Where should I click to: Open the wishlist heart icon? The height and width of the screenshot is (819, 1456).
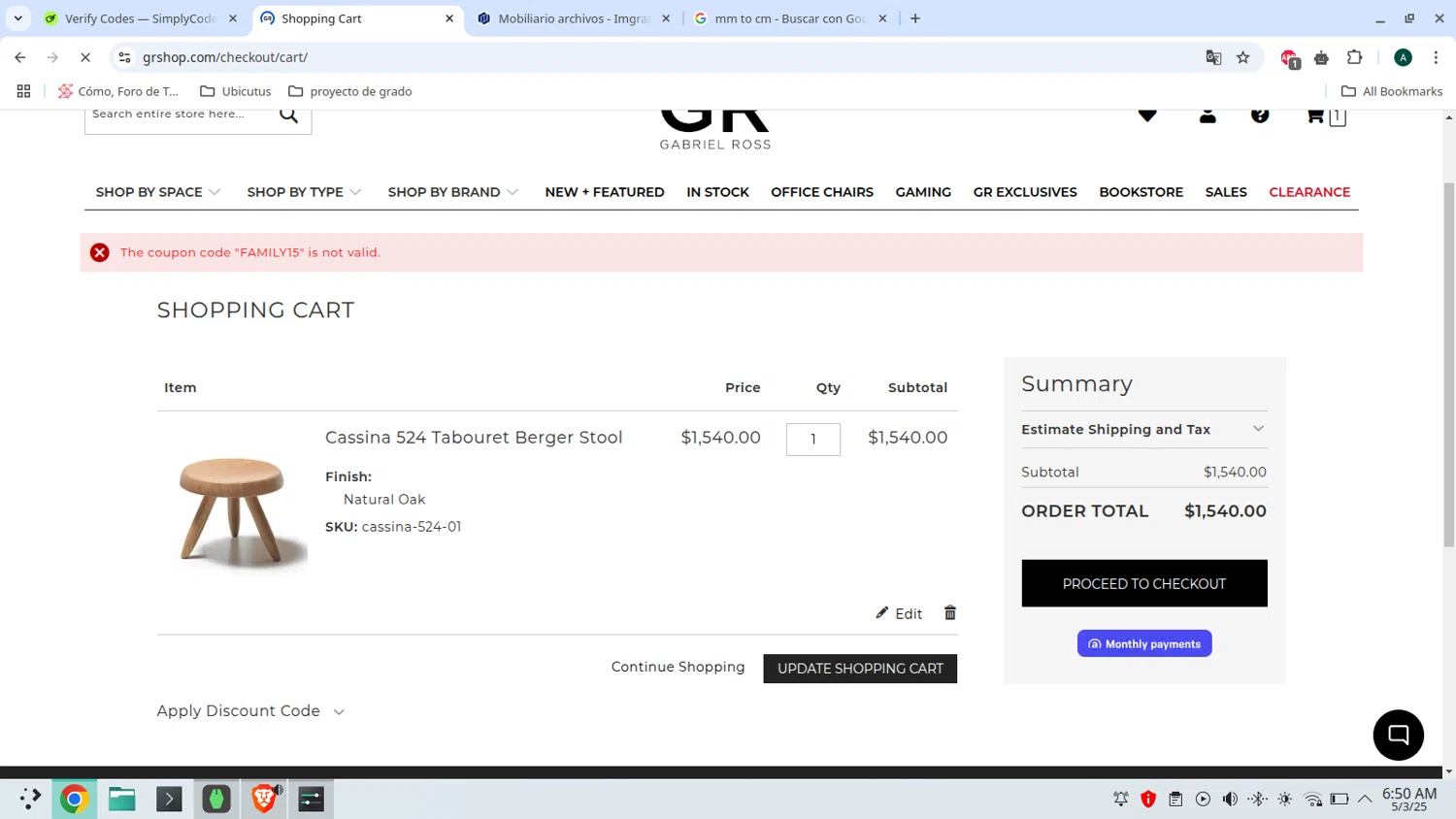(x=1147, y=115)
